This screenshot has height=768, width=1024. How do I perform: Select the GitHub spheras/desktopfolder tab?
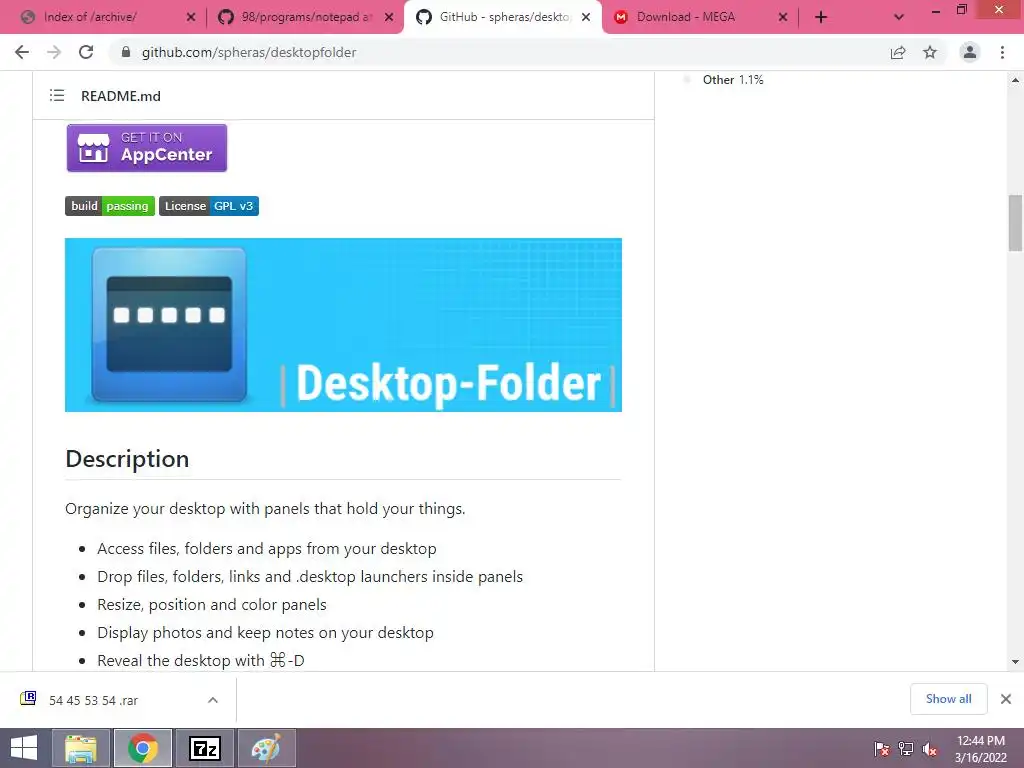click(x=504, y=17)
